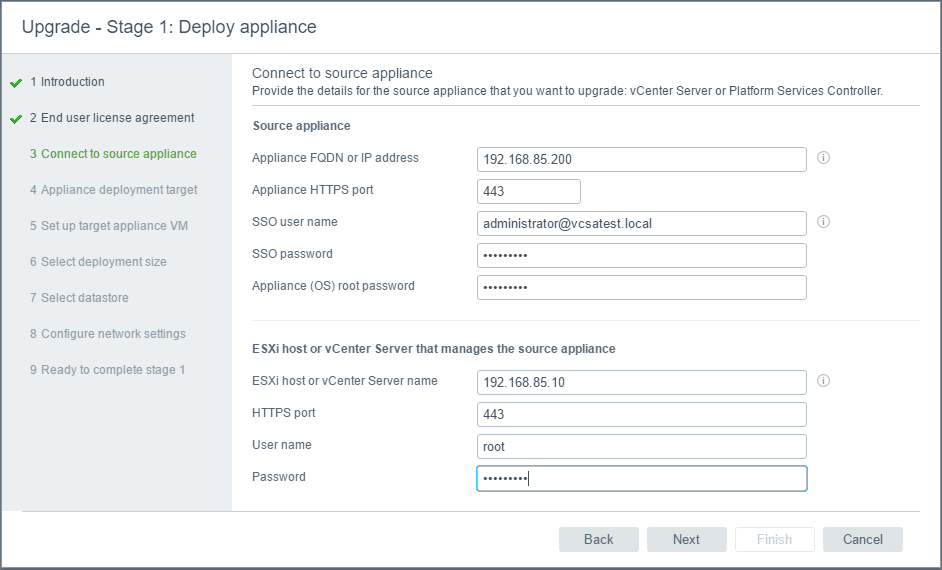Screen dimensions: 942x570
Task: Click info icon beside ESXi host name field
Action: click(x=824, y=381)
